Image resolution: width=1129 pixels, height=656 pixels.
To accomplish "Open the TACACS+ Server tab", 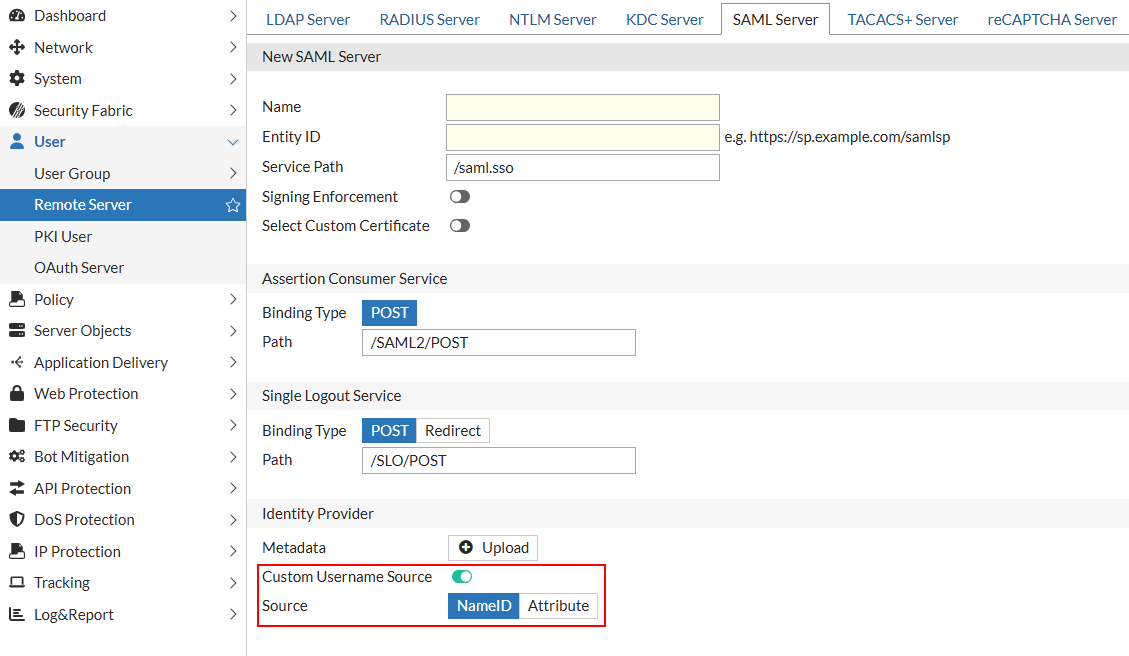I will point(902,20).
